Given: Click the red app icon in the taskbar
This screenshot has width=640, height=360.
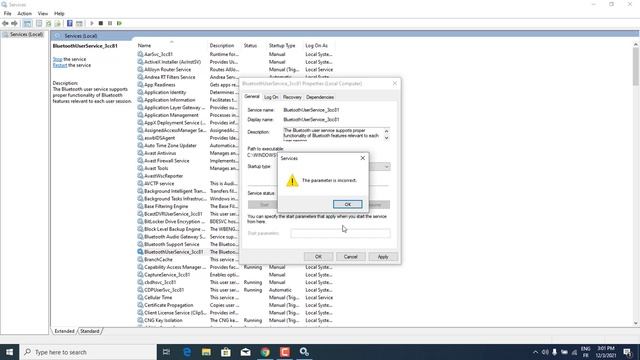Looking at the screenshot, I should (x=285, y=352).
